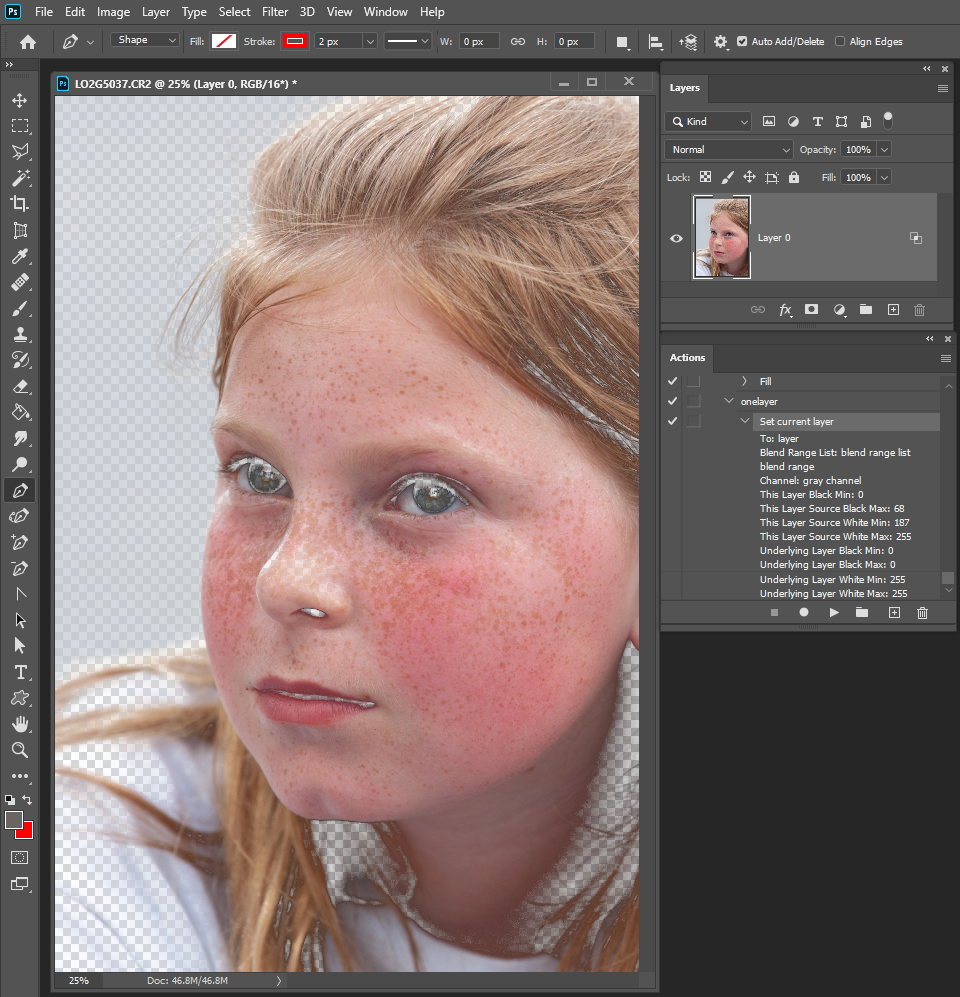Image resolution: width=960 pixels, height=997 pixels.
Task: Open the Shape tool mode dropdown
Action: [x=143, y=39]
